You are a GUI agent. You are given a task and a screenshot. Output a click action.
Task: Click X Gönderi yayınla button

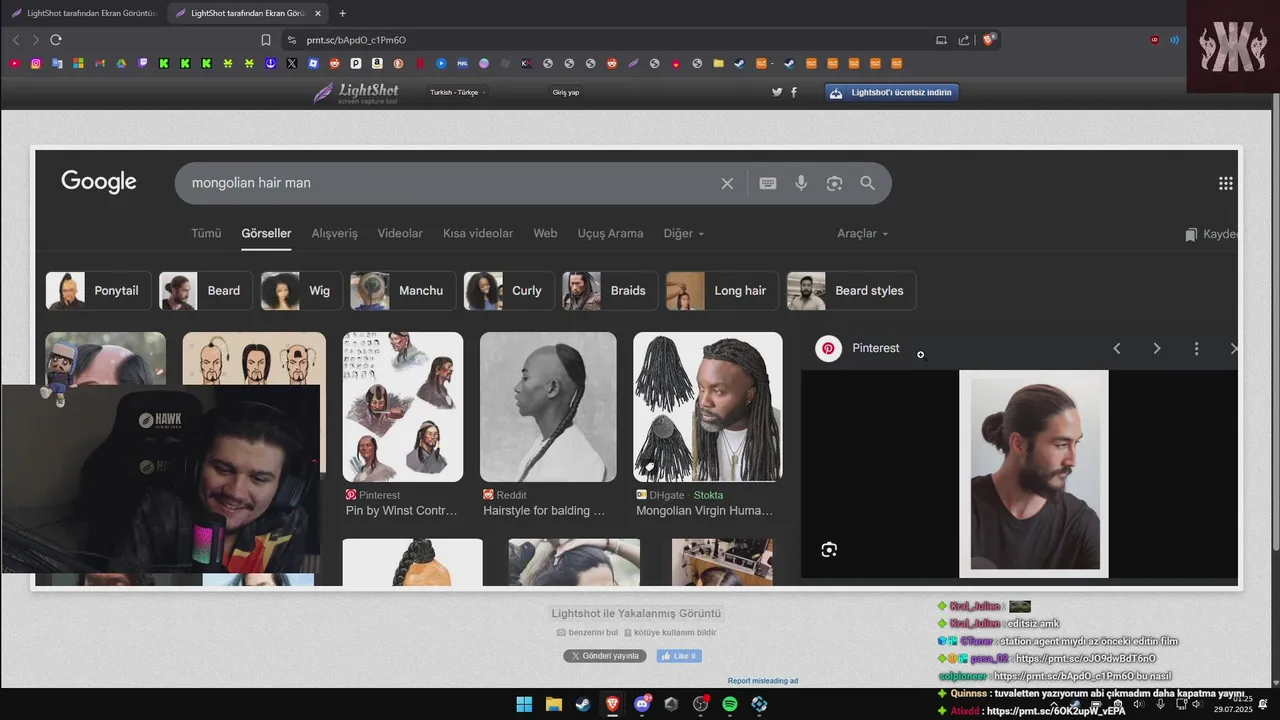point(604,656)
